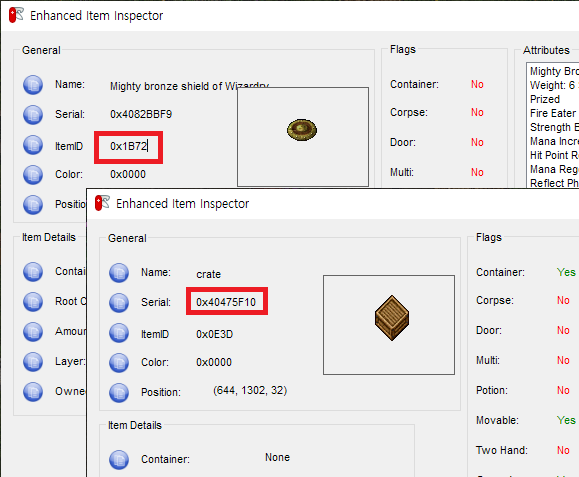Click copy icon beside crate Position
Screen dimensions: 579x477
(x=119, y=393)
